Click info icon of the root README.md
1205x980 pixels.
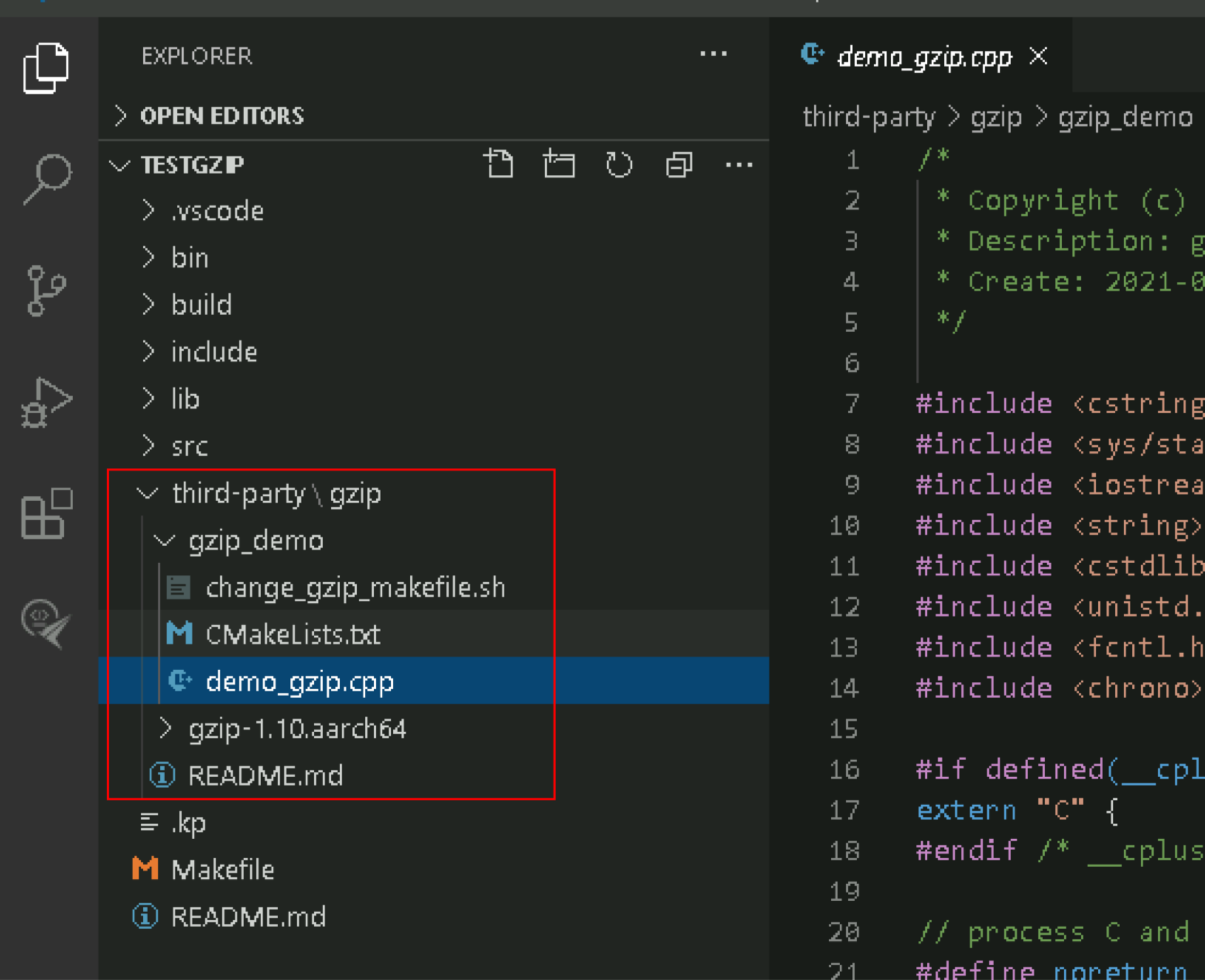point(145,916)
